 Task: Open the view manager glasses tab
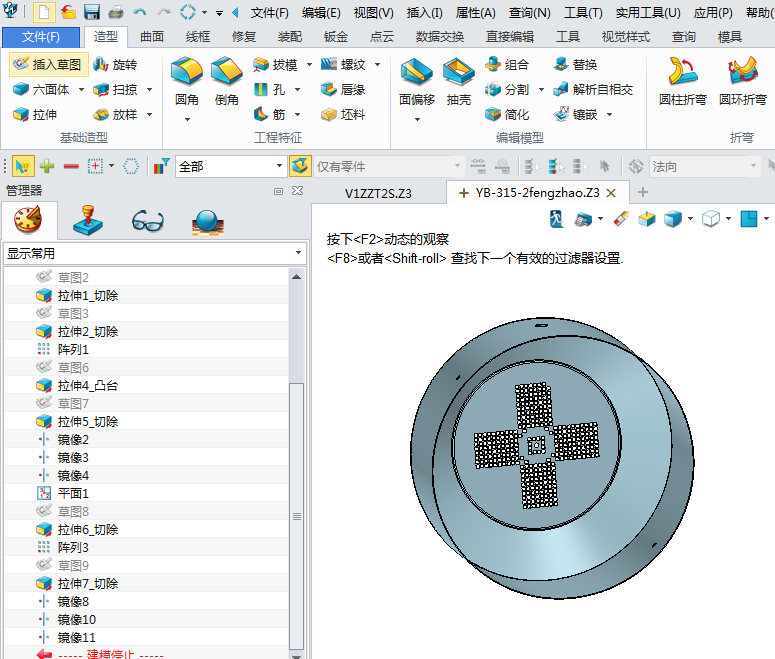click(148, 219)
